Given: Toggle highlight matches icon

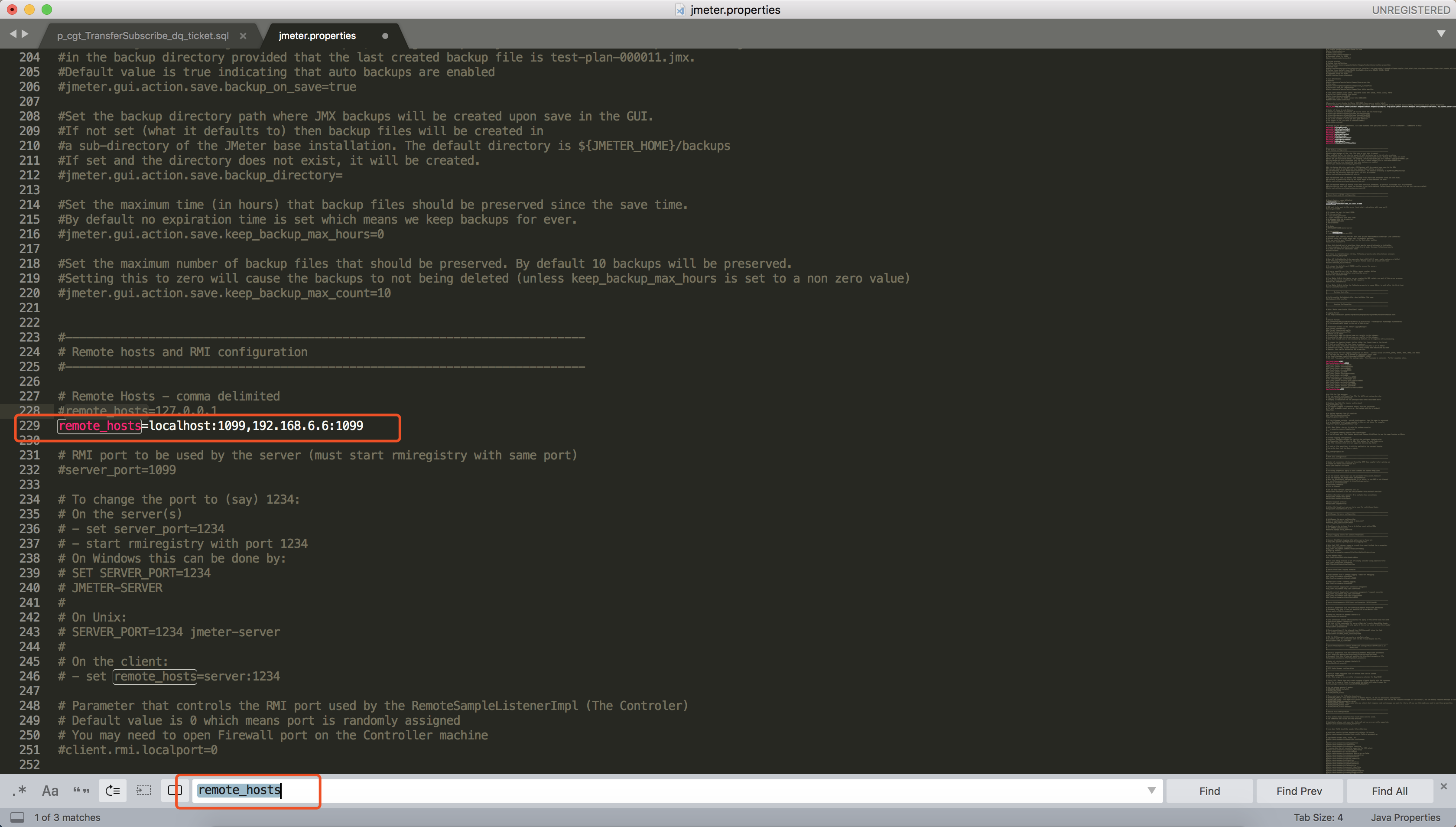Looking at the screenshot, I should tap(175, 791).
